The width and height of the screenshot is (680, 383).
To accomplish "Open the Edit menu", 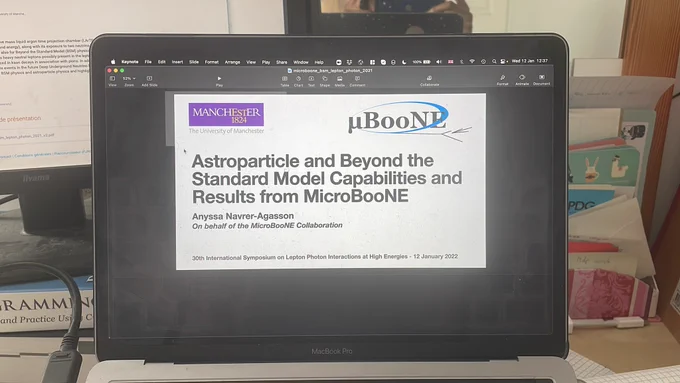I will (x=162, y=62).
